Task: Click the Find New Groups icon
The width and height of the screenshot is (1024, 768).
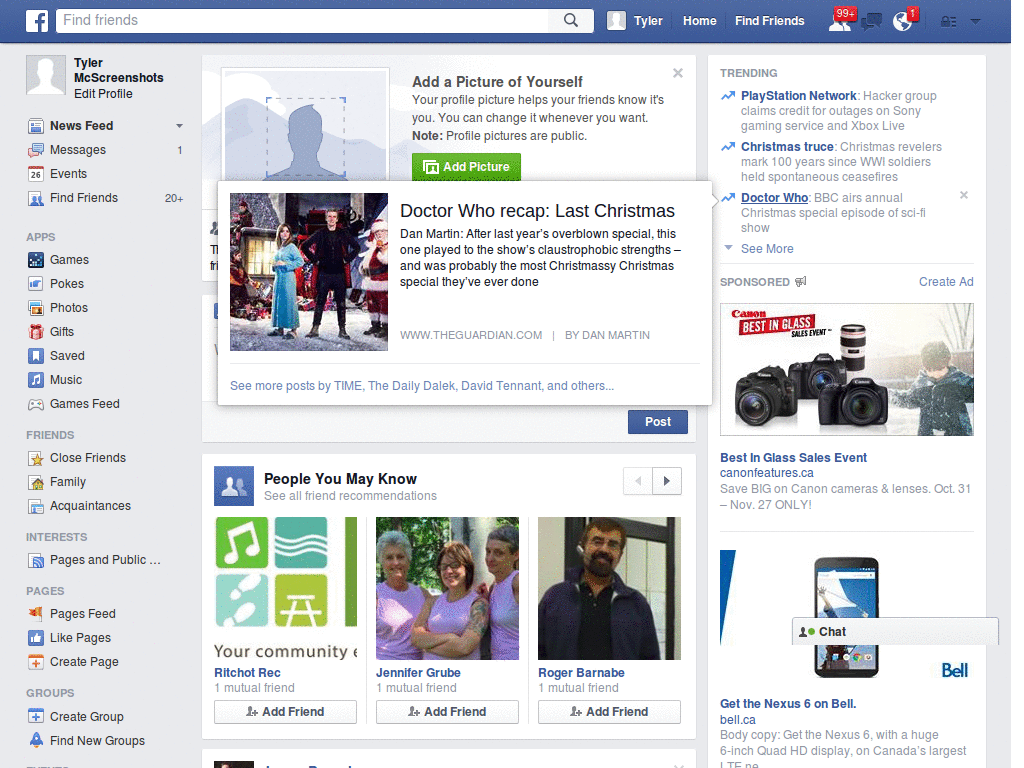Action: tap(36, 741)
